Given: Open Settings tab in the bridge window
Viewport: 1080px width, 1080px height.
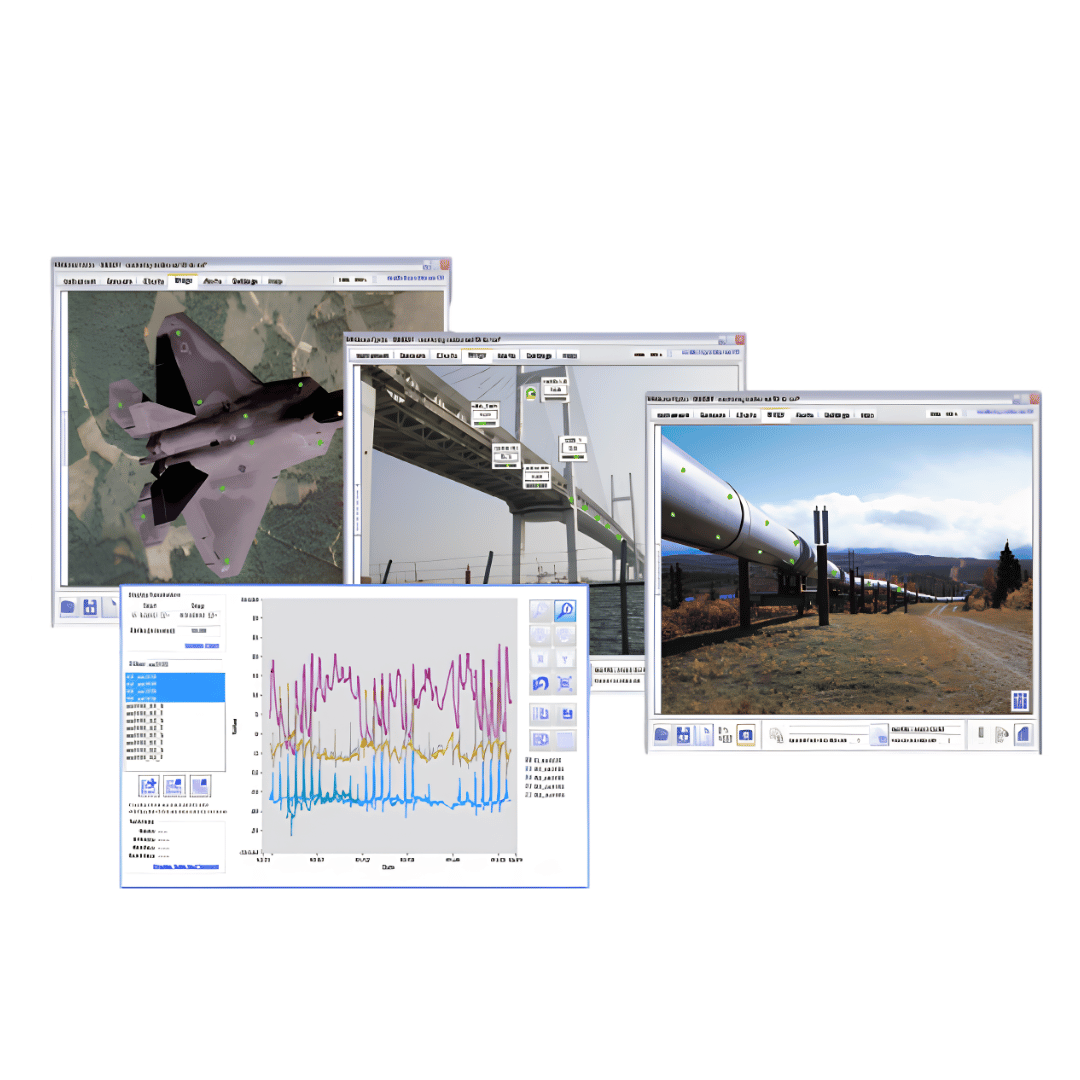Looking at the screenshot, I should [539, 355].
